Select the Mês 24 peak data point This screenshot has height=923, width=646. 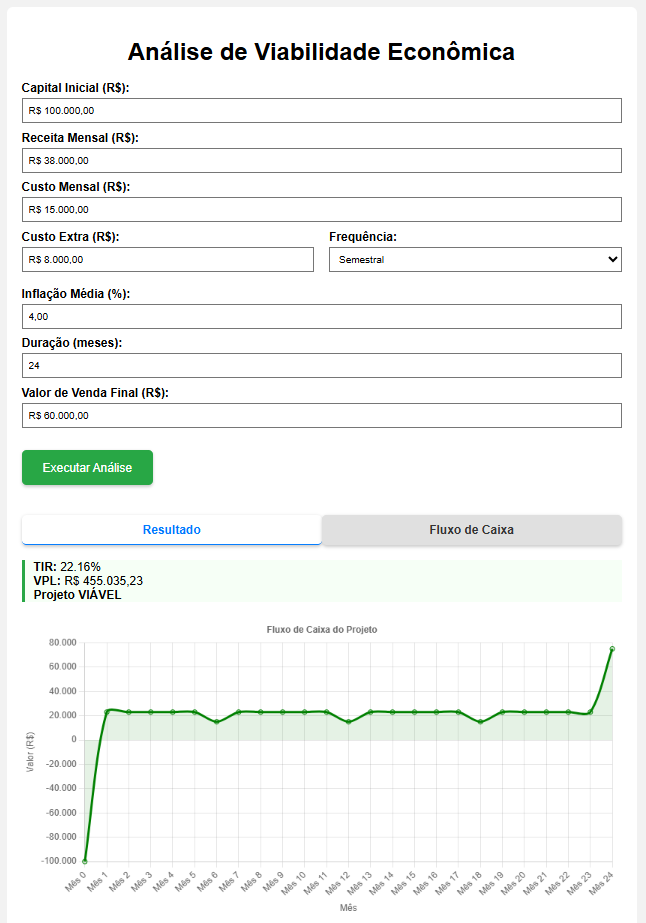[x=612, y=649]
